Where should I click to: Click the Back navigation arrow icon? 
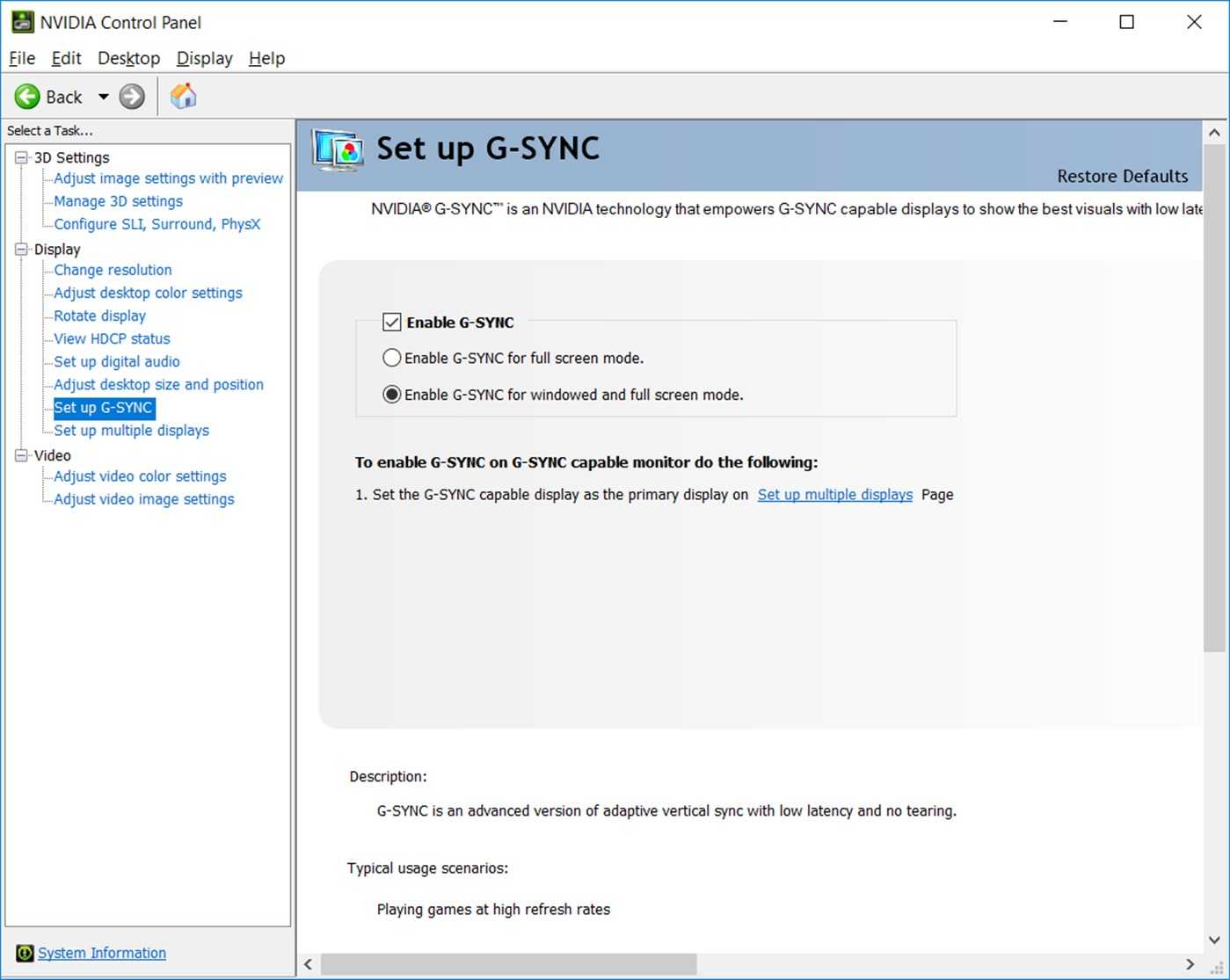tap(27, 96)
